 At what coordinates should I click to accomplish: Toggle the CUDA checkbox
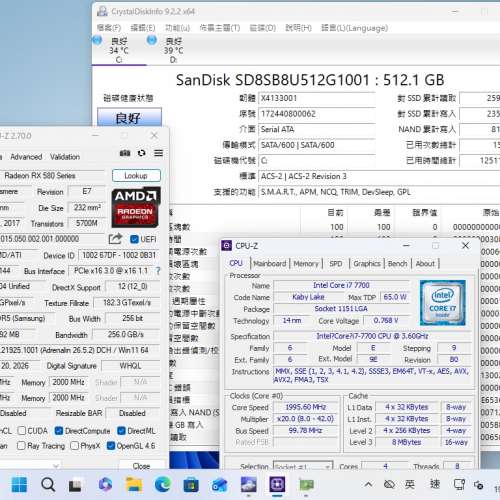tap(22, 431)
